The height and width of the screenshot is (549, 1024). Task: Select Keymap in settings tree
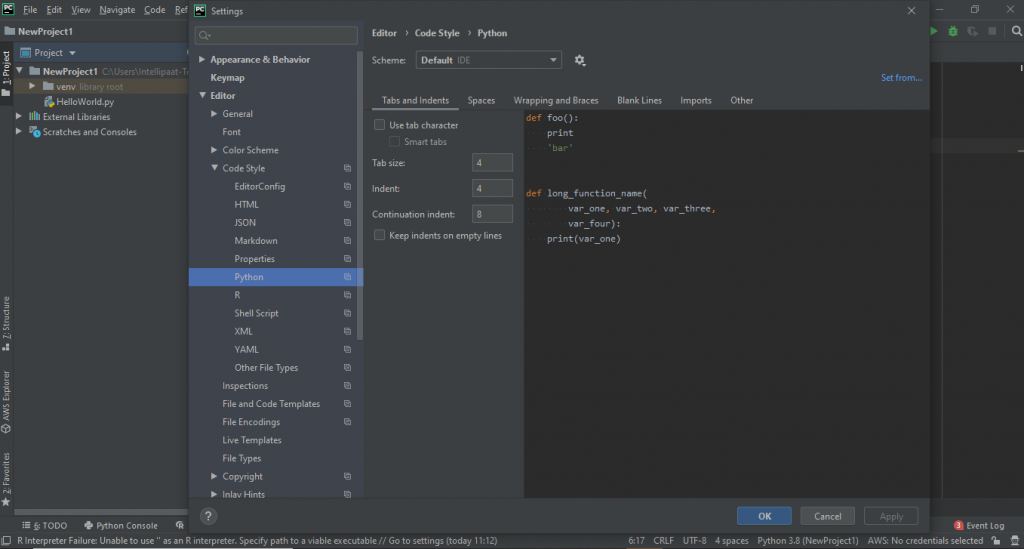pos(227,78)
